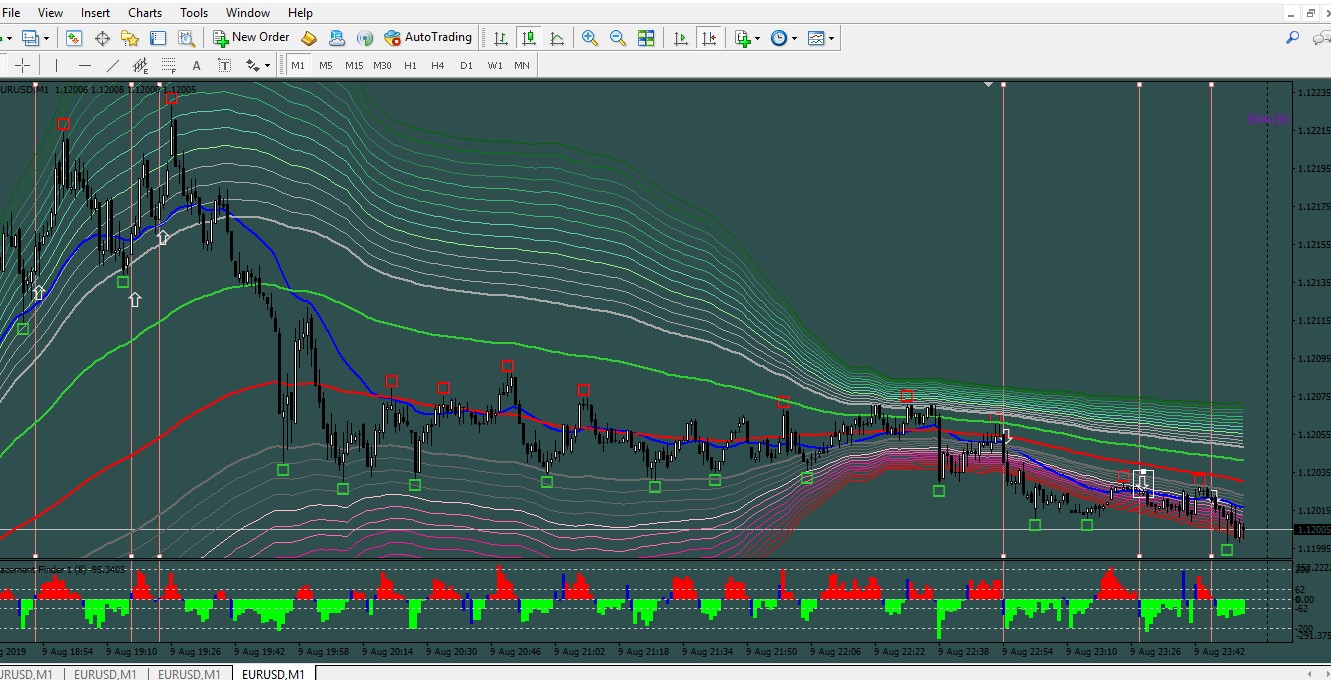
Task: Open the Profiles toolbar icon
Action: click(30, 38)
